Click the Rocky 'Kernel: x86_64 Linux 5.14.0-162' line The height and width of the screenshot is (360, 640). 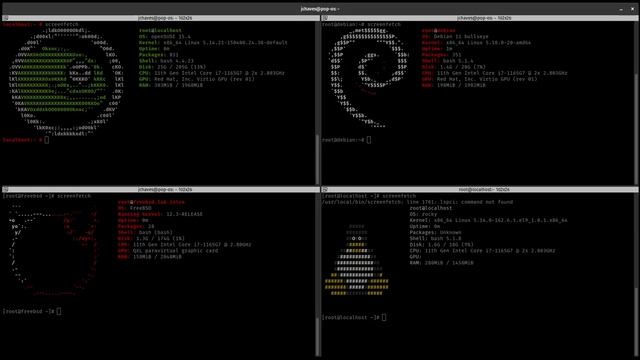(488, 220)
